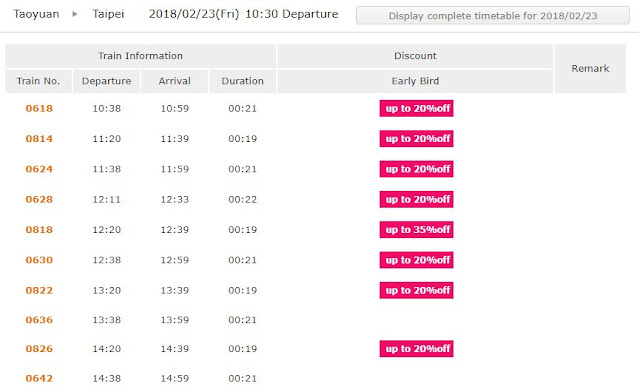Click 20%off badge for train 0814

point(416,139)
